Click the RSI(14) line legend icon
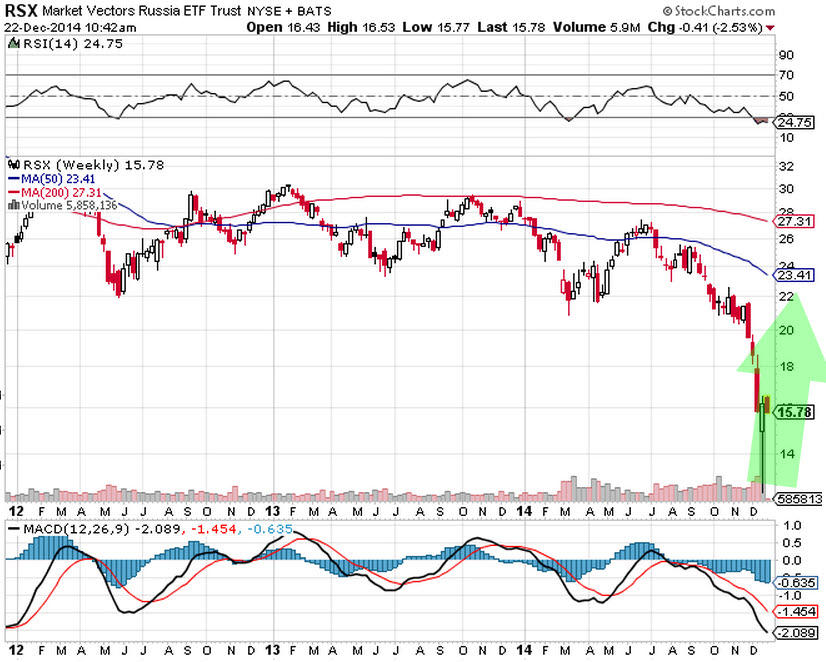The width and height of the screenshot is (826, 662). [x=14, y=45]
